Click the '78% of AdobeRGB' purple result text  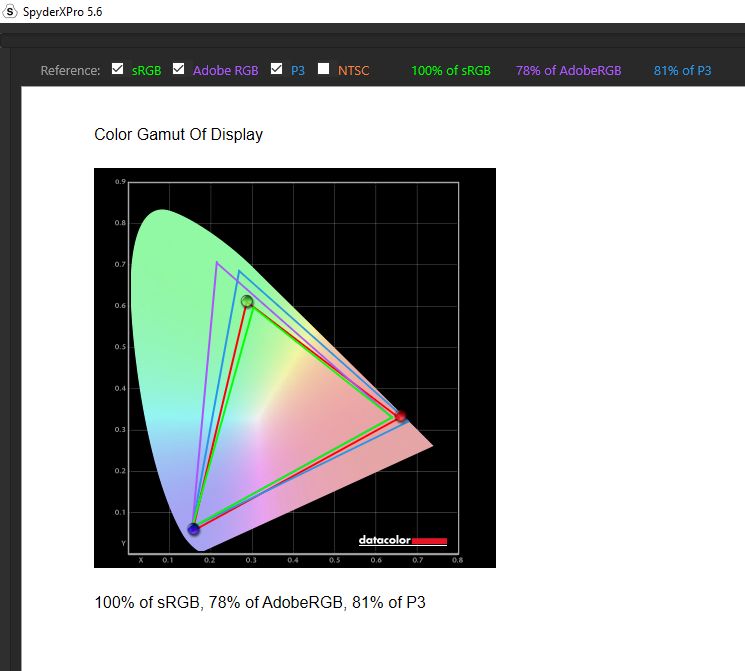[569, 71]
